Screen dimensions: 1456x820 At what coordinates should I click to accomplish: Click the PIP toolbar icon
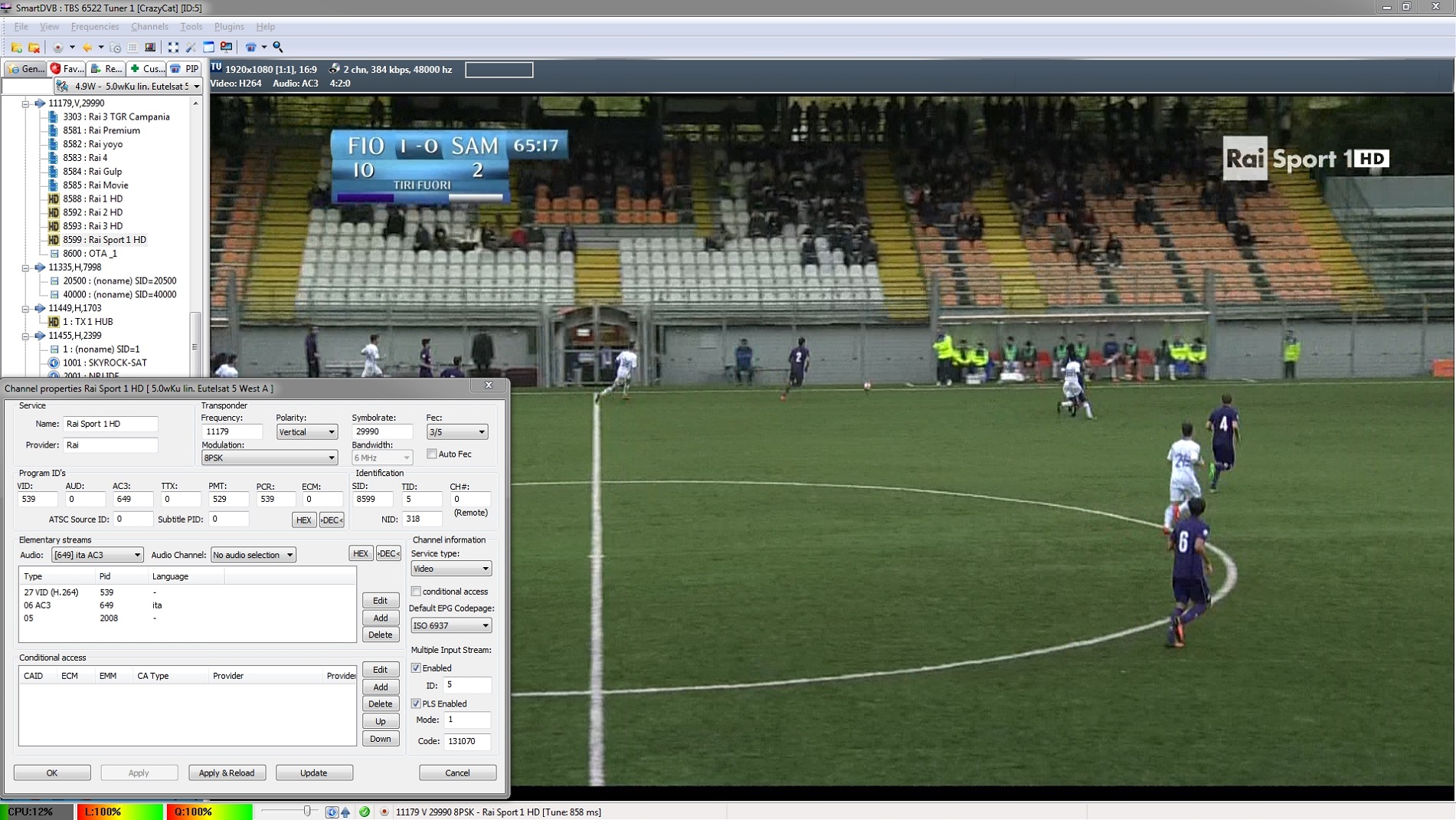click(250, 48)
